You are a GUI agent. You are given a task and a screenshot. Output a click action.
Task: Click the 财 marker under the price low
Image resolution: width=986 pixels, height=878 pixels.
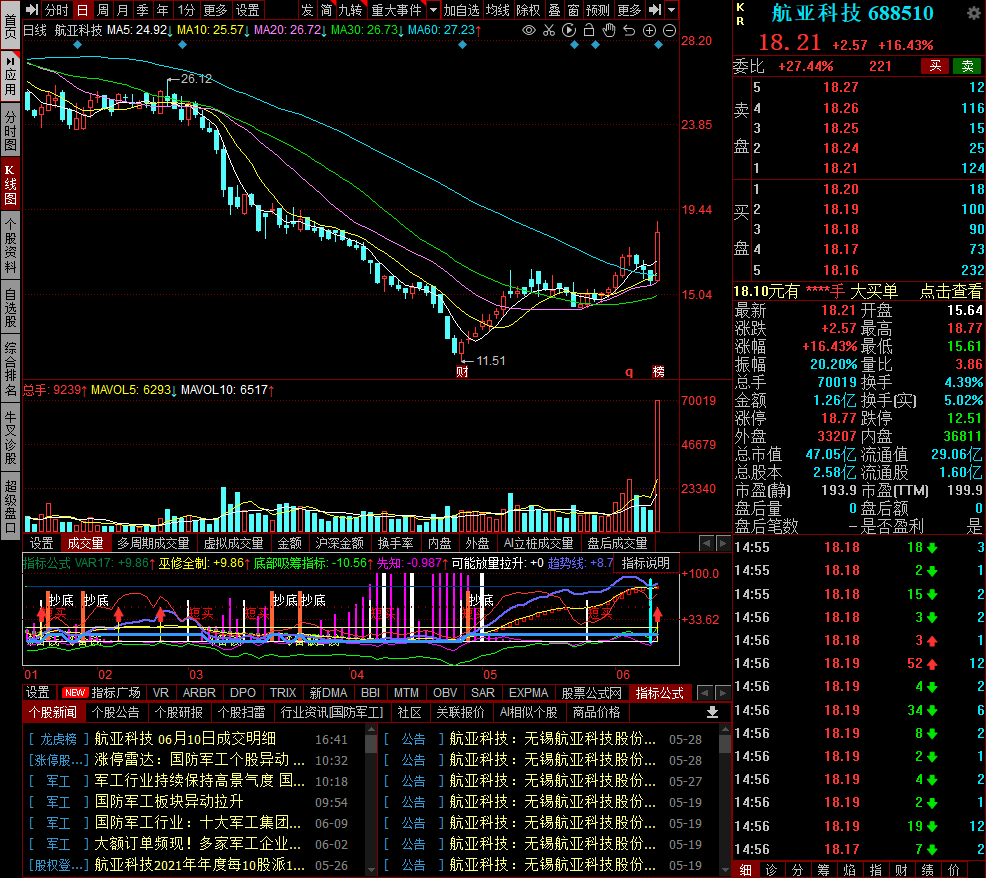click(x=462, y=372)
